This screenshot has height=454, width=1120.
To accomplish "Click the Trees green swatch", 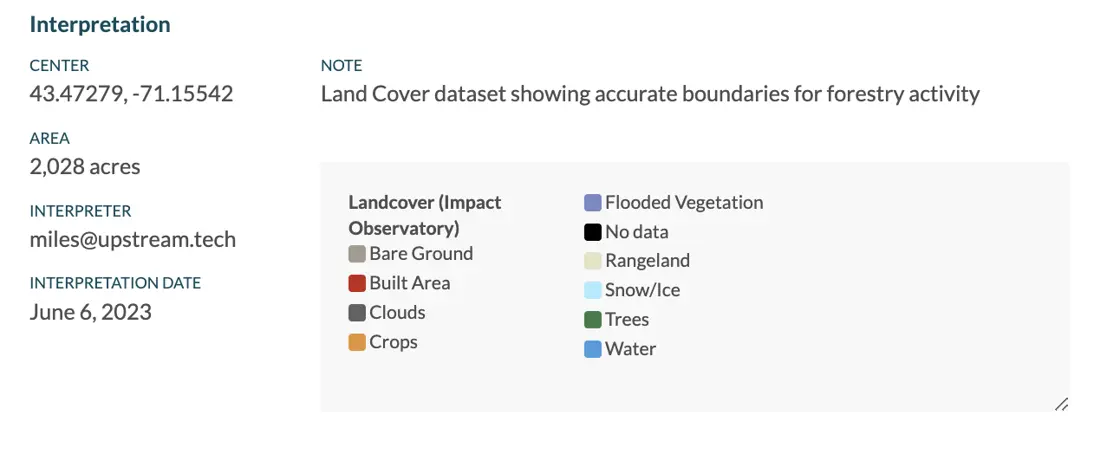I will pyautogui.click(x=593, y=320).
